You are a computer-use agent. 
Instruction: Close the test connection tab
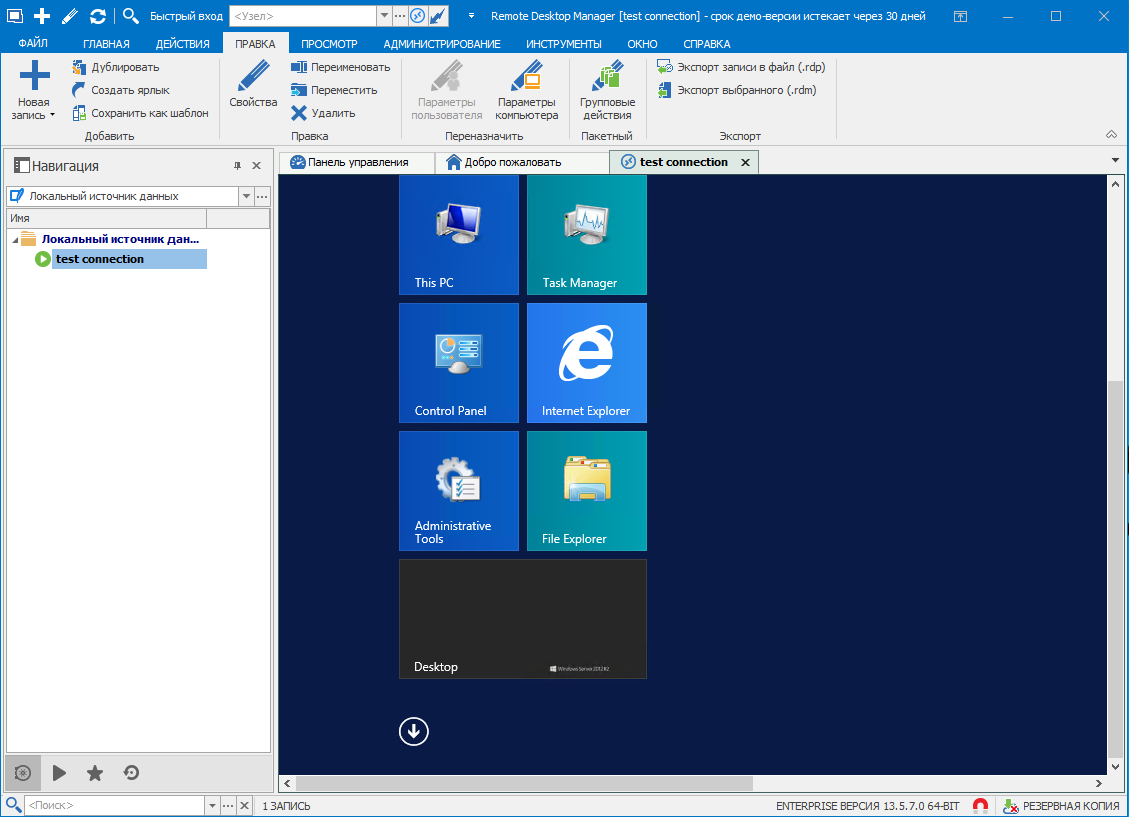click(x=745, y=163)
